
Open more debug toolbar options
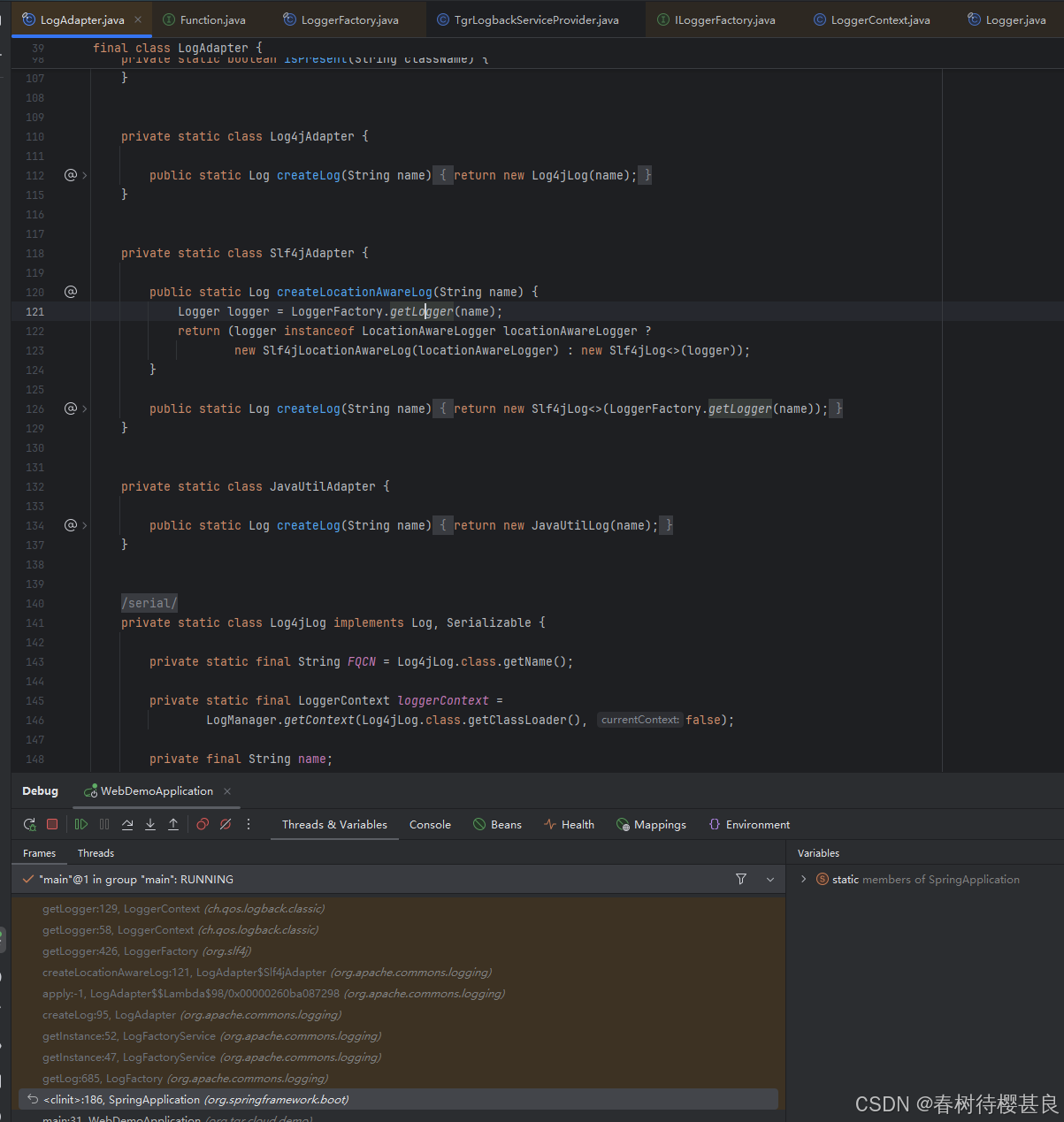point(249,824)
